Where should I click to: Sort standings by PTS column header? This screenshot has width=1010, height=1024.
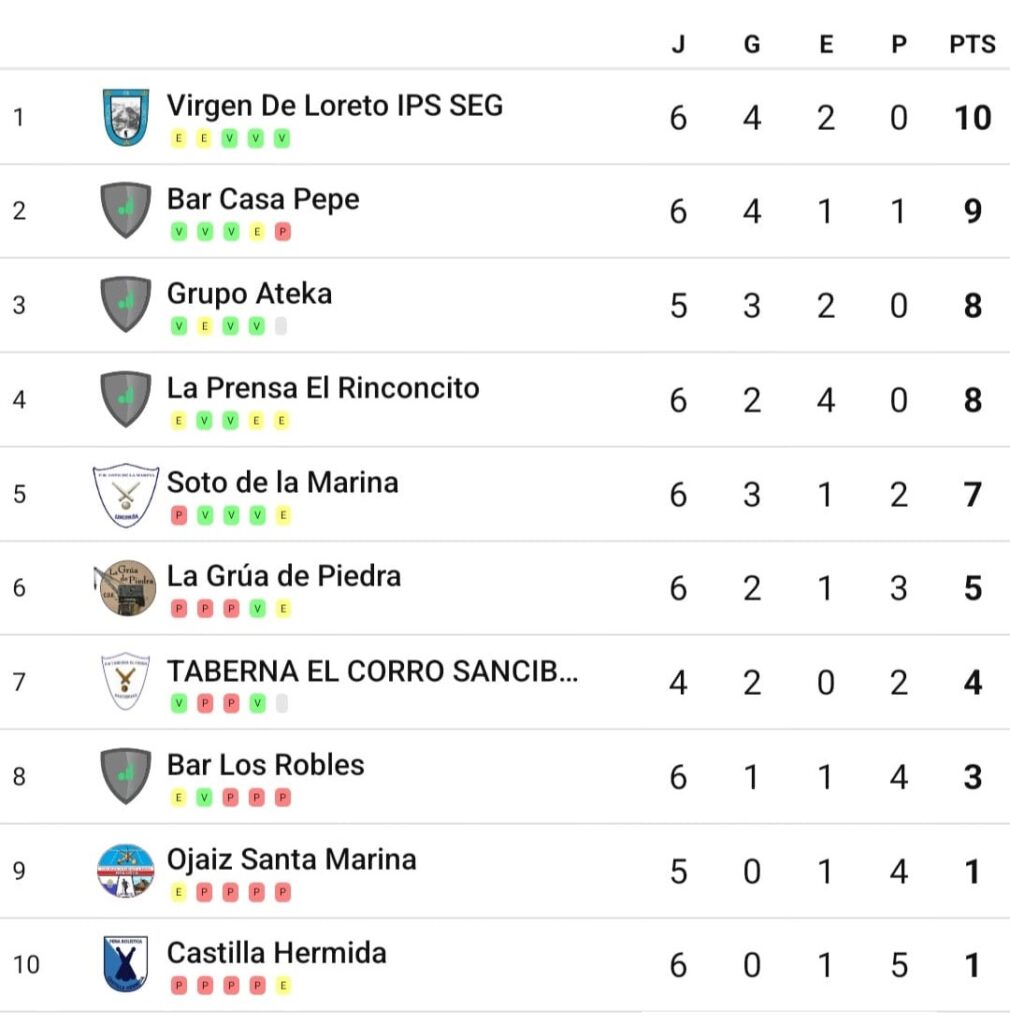click(972, 44)
